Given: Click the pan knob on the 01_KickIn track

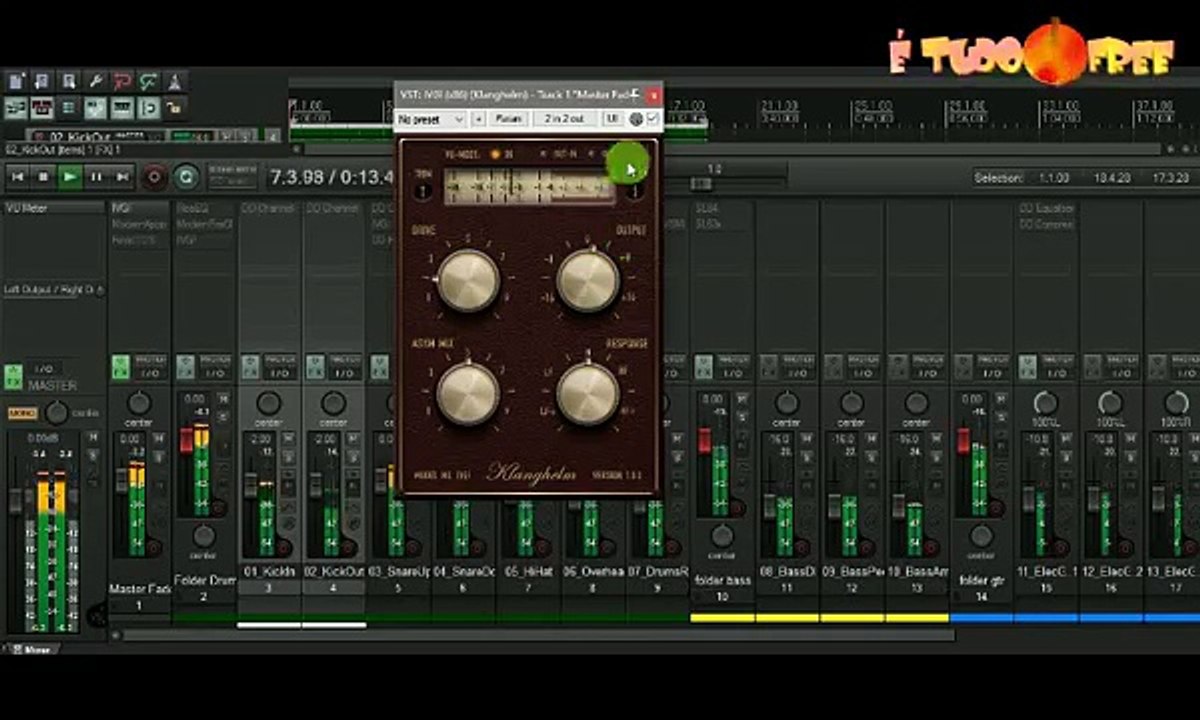Looking at the screenshot, I should [269, 403].
